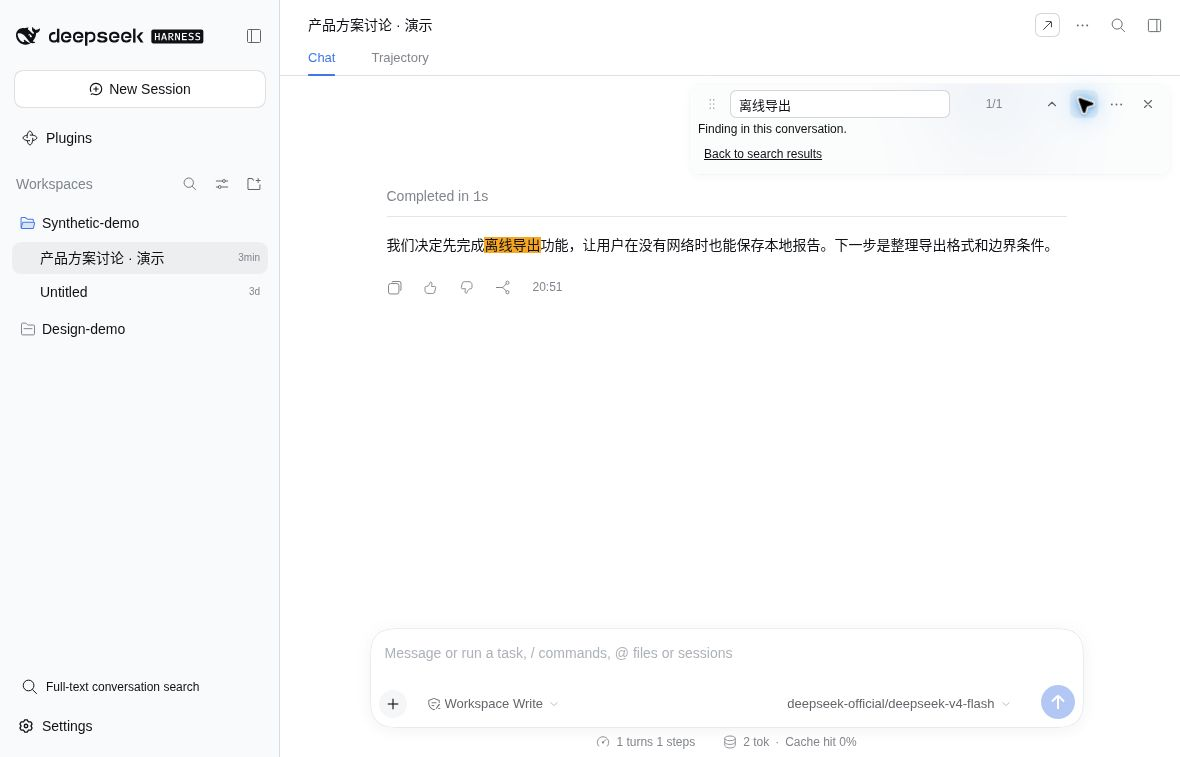Share the response with share icon
Image resolution: width=1180 pixels, height=757 pixels.
503,287
